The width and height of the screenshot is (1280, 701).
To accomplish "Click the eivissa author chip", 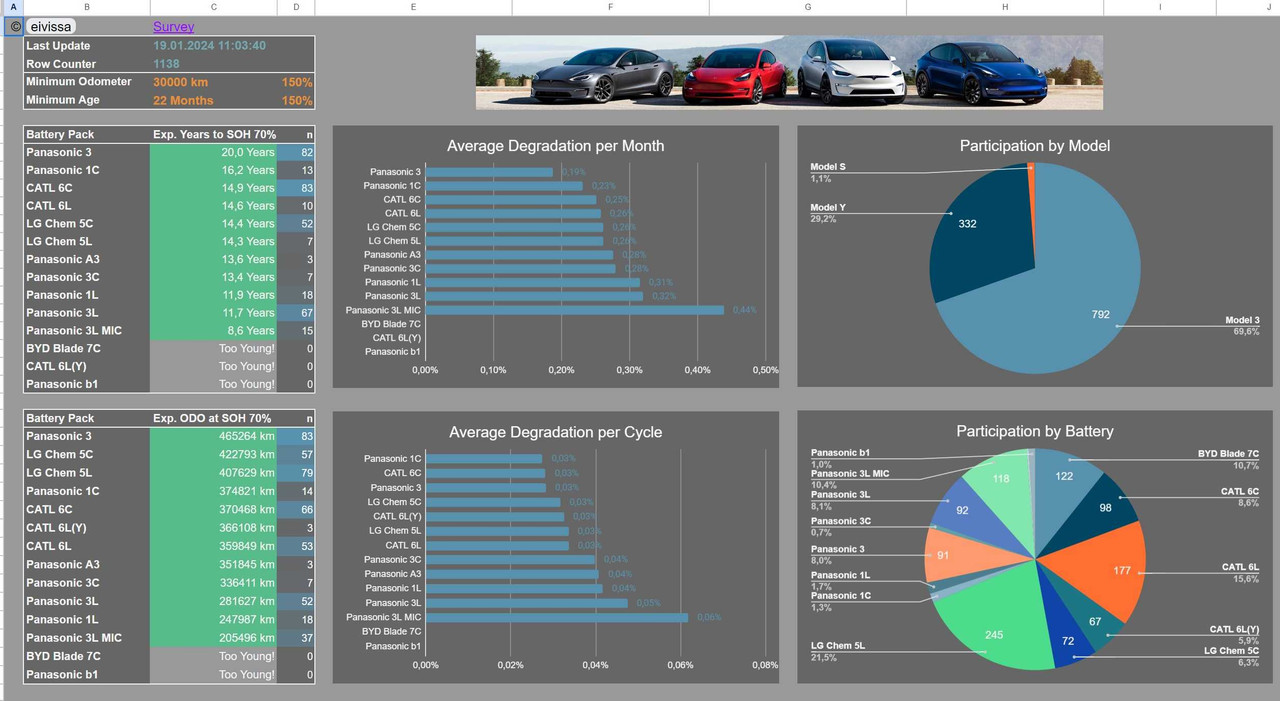I will pyautogui.click(x=50, y=27).
